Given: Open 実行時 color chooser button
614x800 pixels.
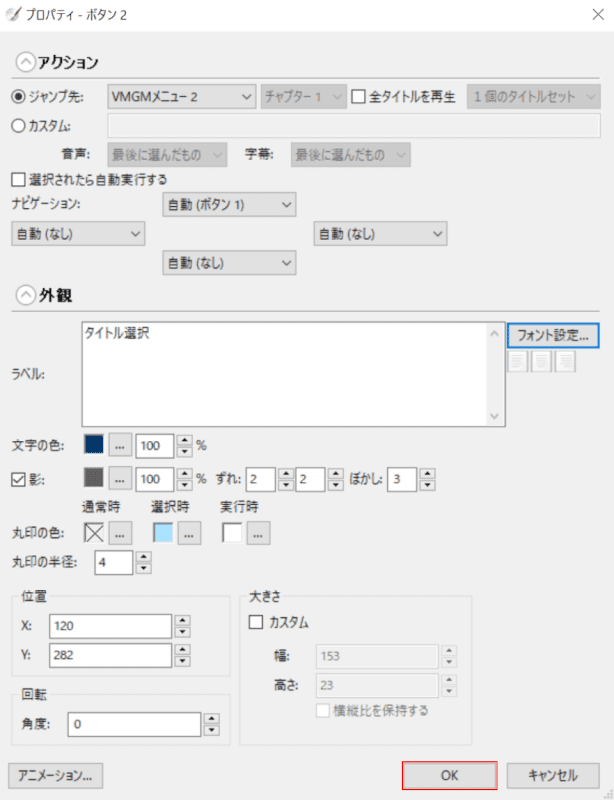Looking at the screenshot, I should point(258,534).
